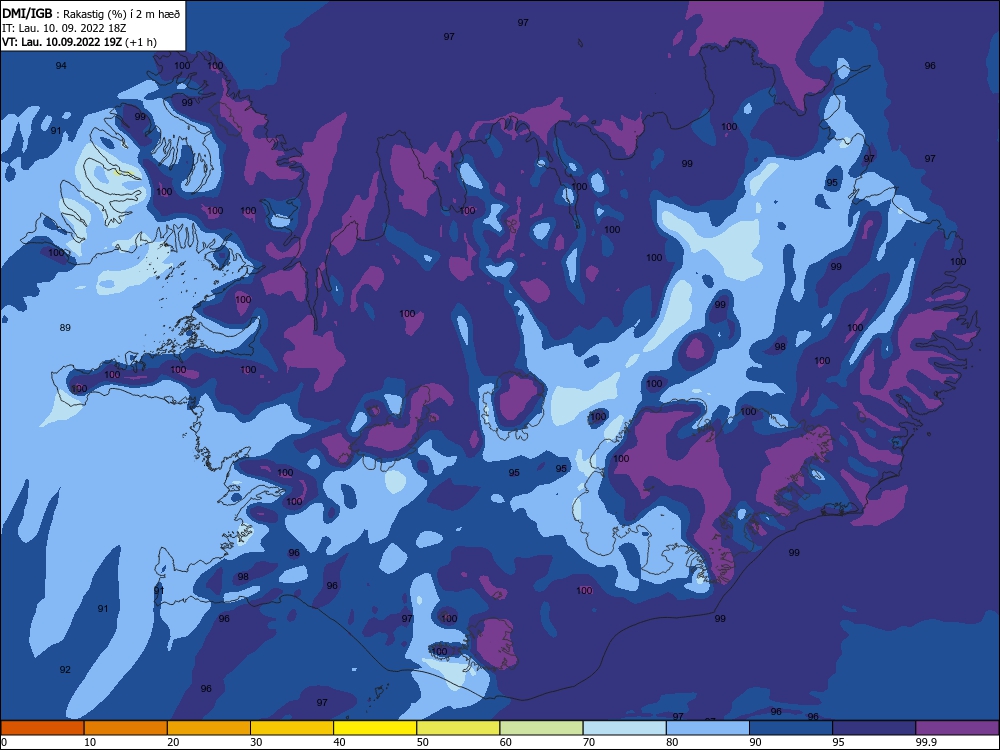Pick the pale blue 70–80 legend swatch
1000x750 pixels.
point(625,728)
